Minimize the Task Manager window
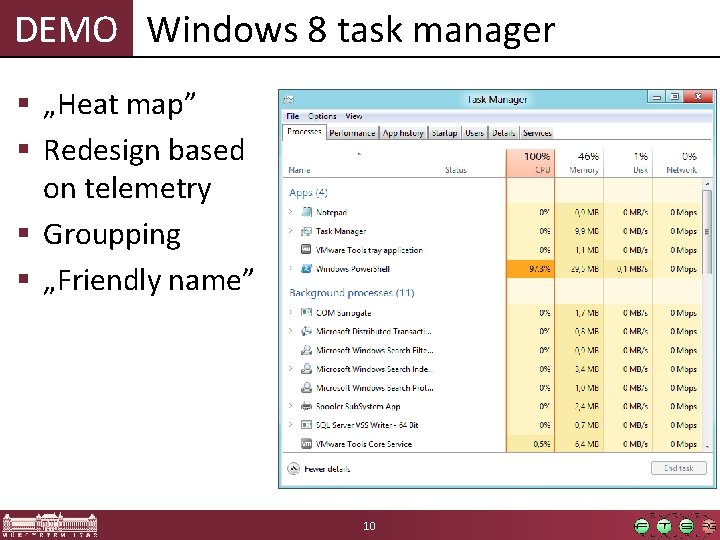The width and height of the screenshot is (720, 540). tap(657, 97)
